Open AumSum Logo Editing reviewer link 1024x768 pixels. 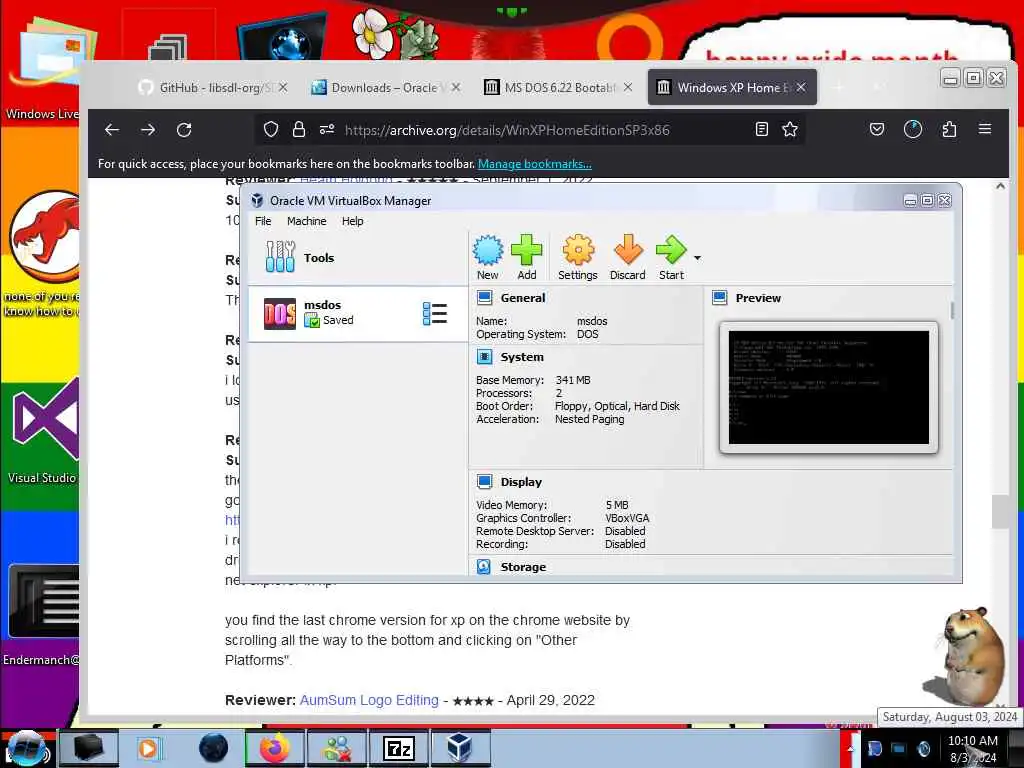[x=369, y=700]
